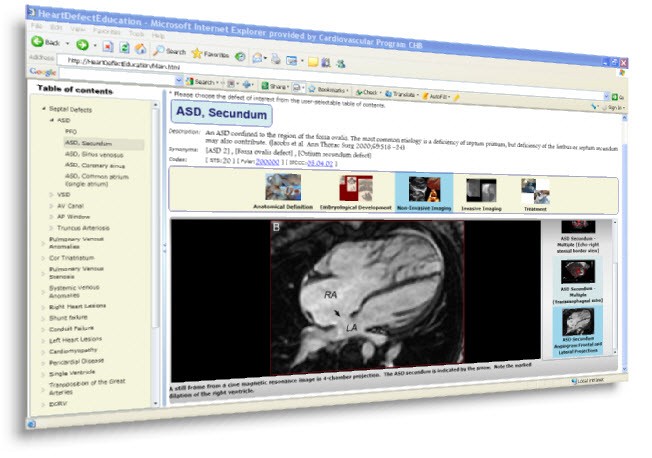Open the Help menu
This screenshot has height=458, width=652.
158,35
